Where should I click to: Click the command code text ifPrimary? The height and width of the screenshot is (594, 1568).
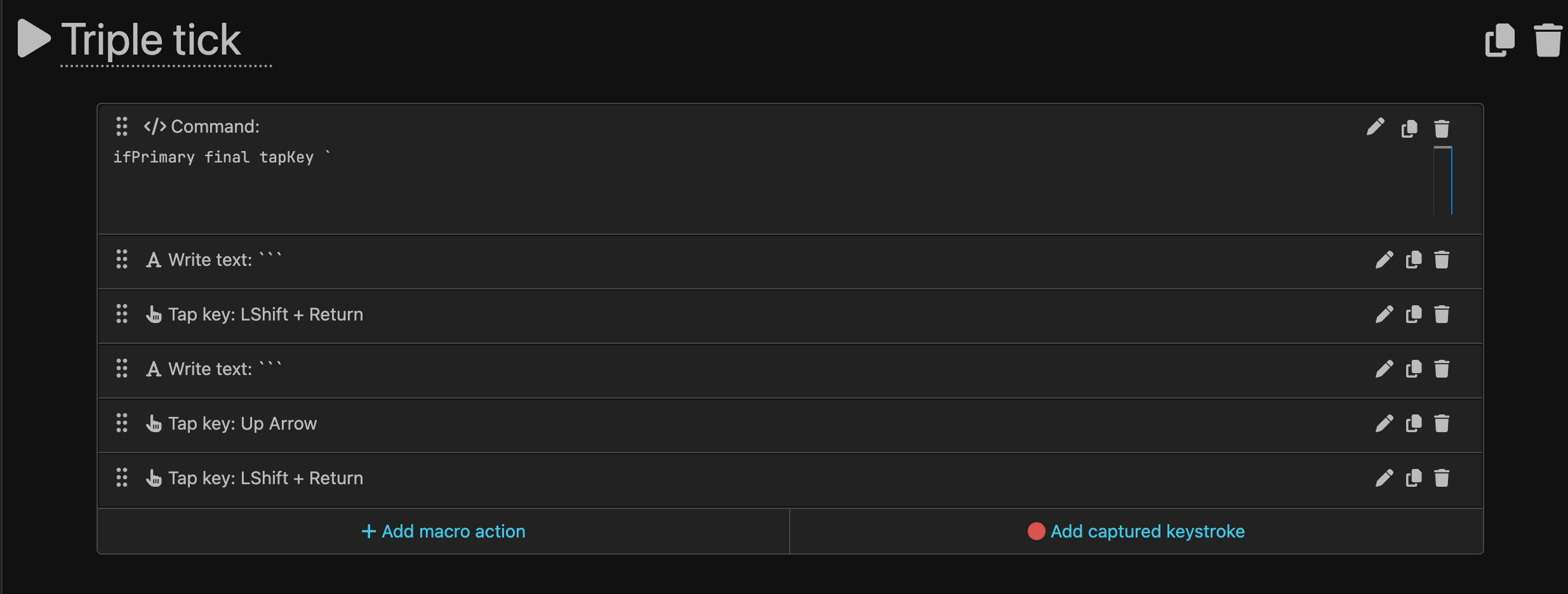click(154, 157)
